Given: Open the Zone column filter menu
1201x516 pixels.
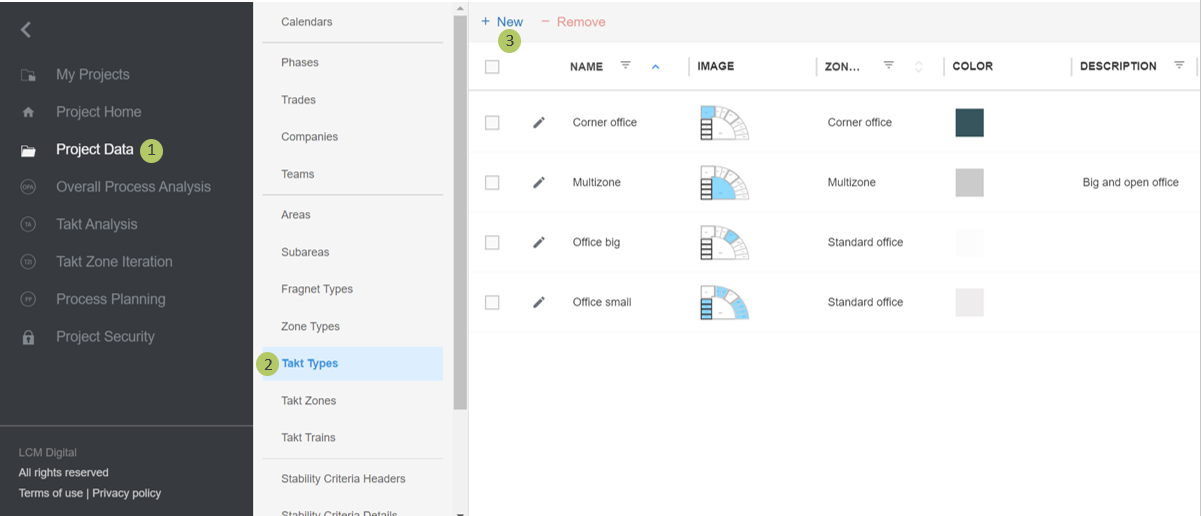Looking at the screenshot, I should pos(888,66).
